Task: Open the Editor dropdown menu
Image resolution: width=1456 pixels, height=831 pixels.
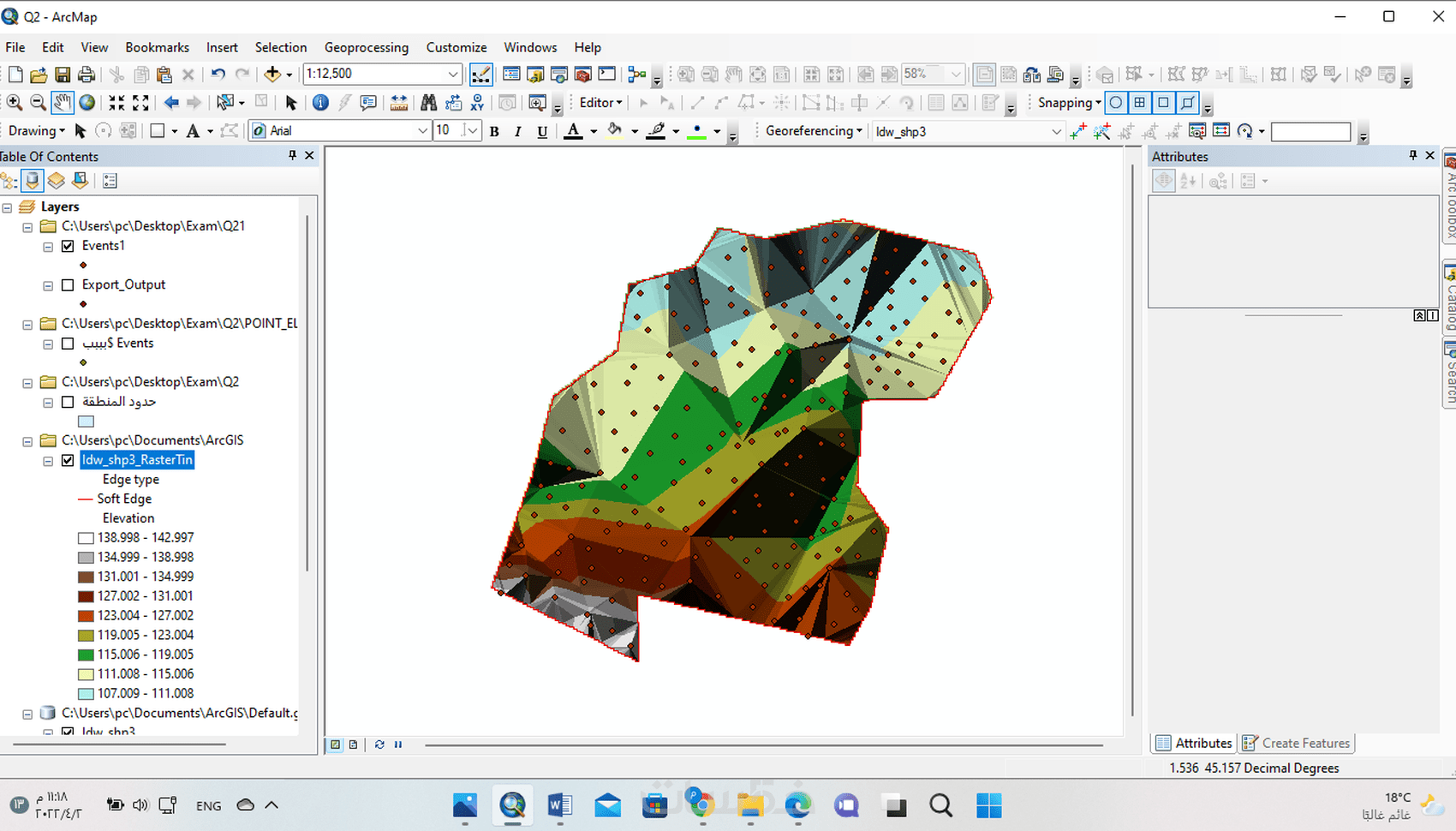Action: pos(600,103)
